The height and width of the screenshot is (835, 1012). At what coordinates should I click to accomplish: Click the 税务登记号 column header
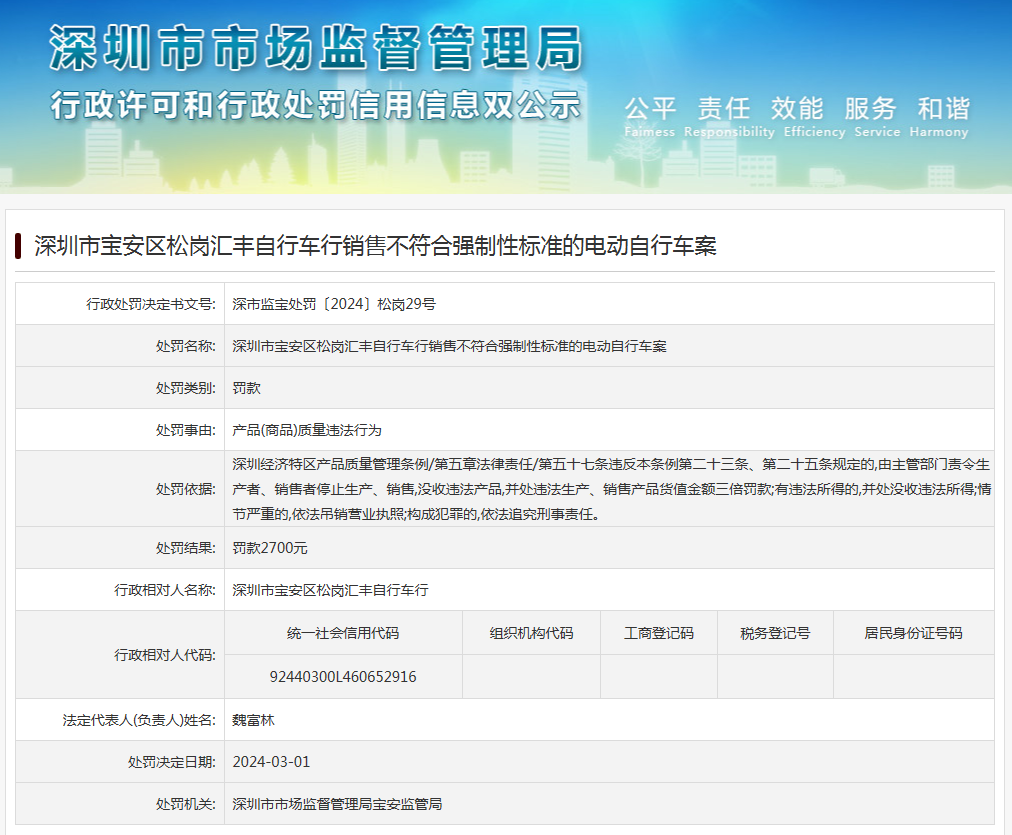(775, 633)
